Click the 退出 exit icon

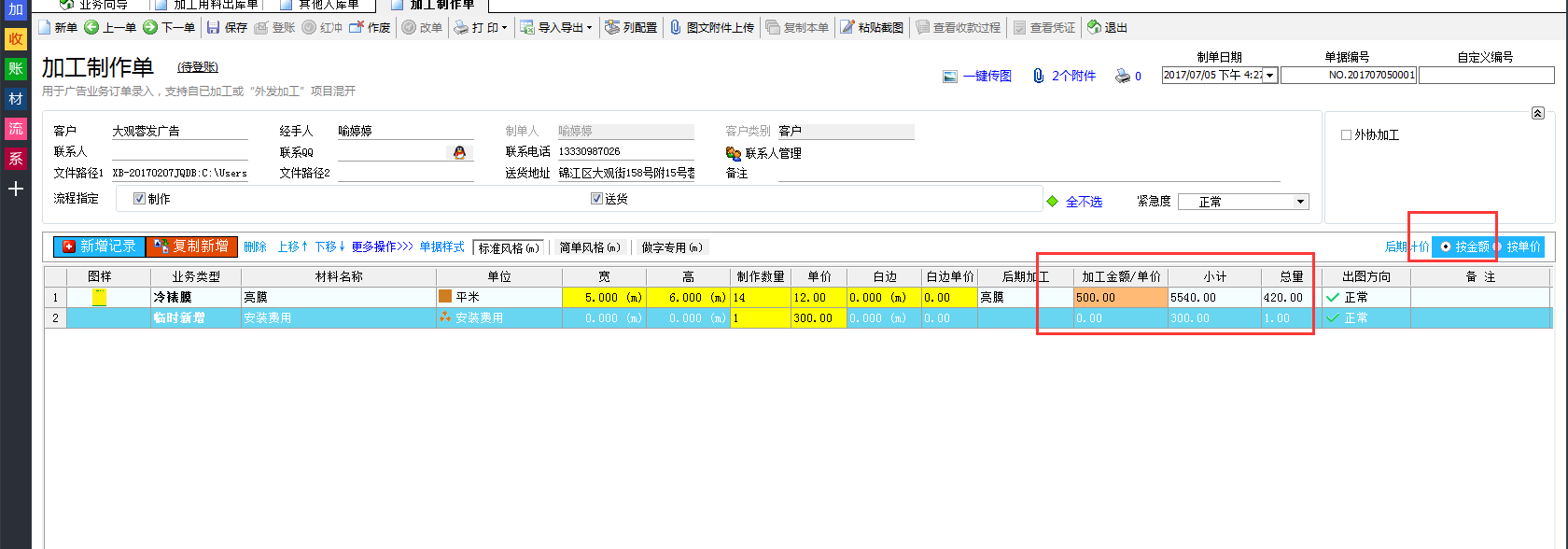(1094, 28)
